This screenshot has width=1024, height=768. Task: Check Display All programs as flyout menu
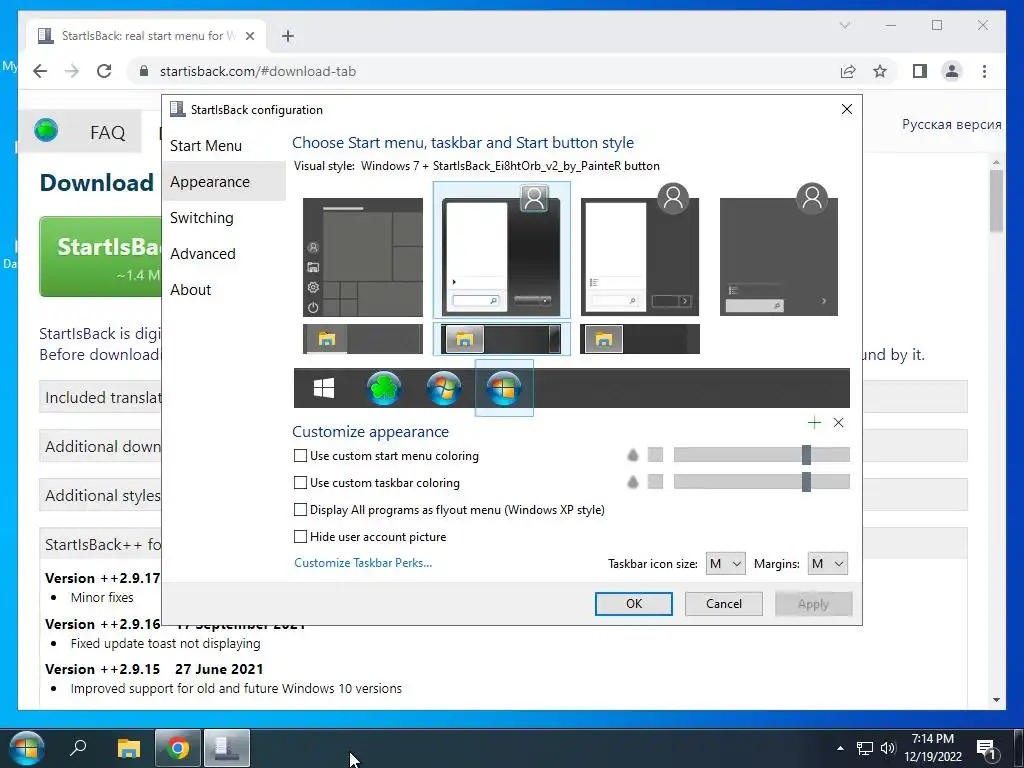point(300,509)
